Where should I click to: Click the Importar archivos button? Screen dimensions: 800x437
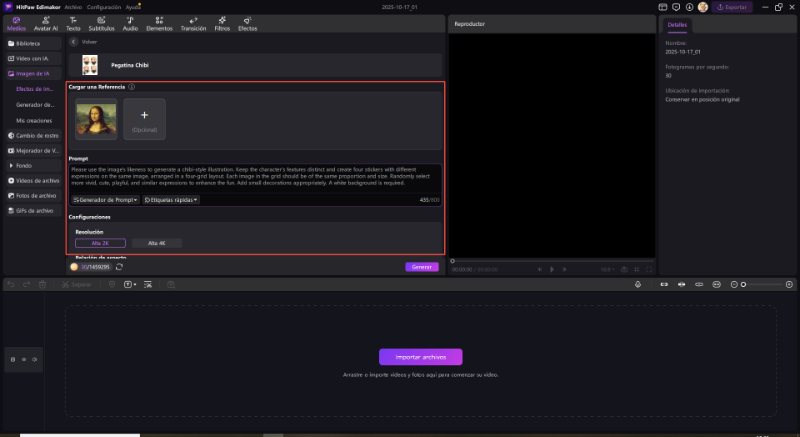pos(420,356)
